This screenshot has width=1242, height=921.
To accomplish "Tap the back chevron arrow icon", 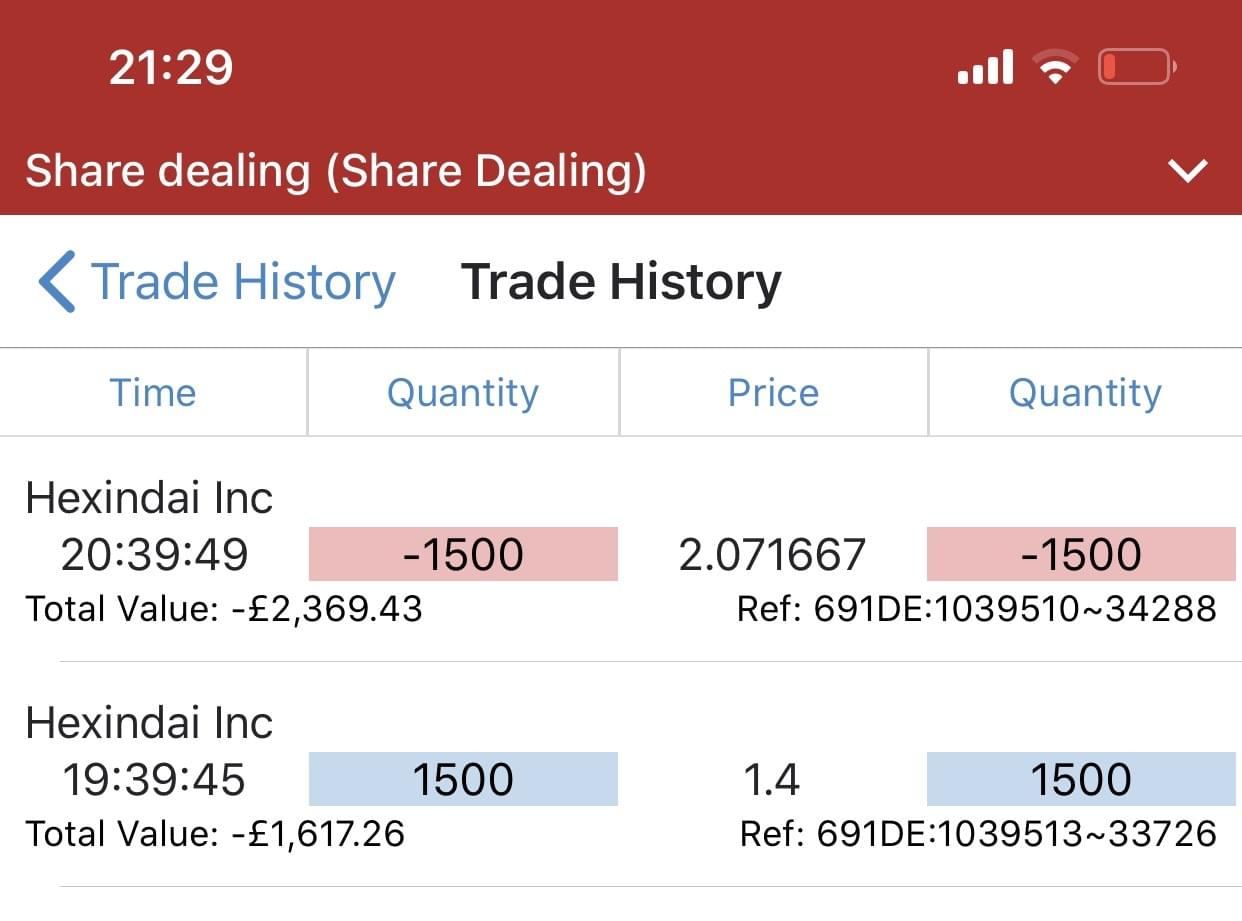I will [57, 282].
